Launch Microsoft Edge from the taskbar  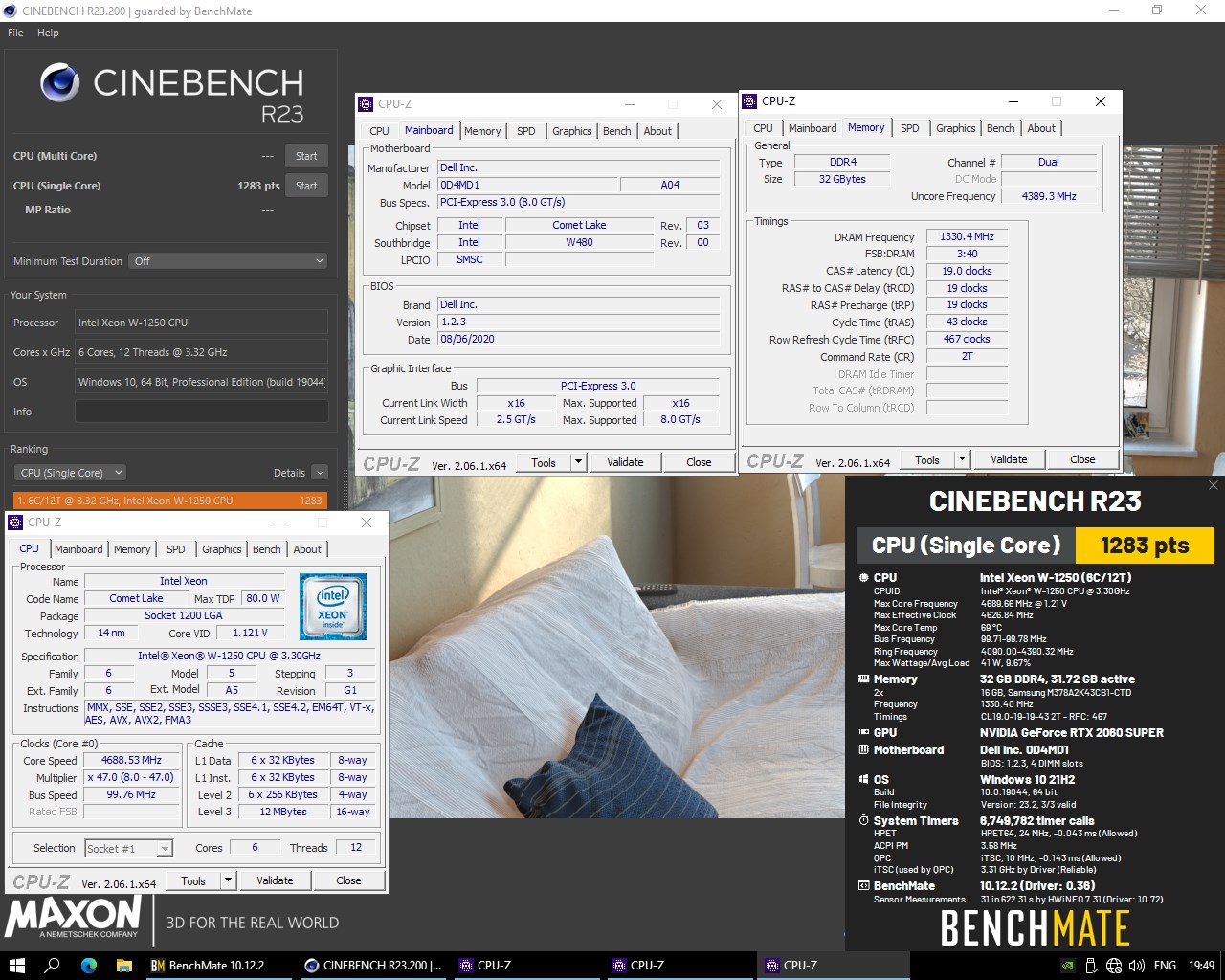[89, 965]
